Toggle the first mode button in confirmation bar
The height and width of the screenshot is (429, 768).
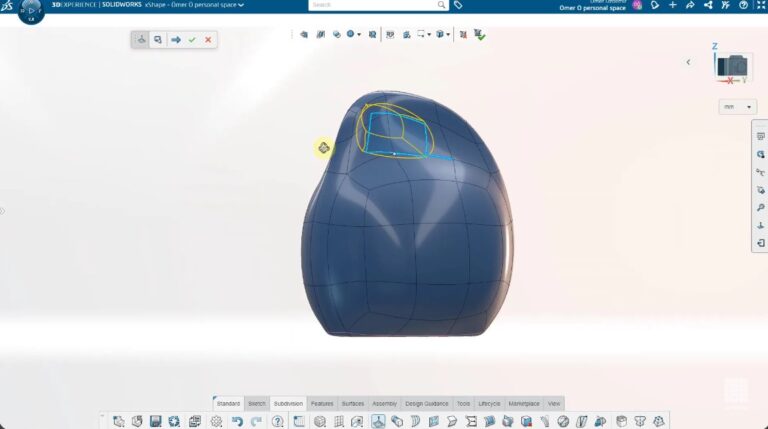pyautogui.click(x=141, y=40)
